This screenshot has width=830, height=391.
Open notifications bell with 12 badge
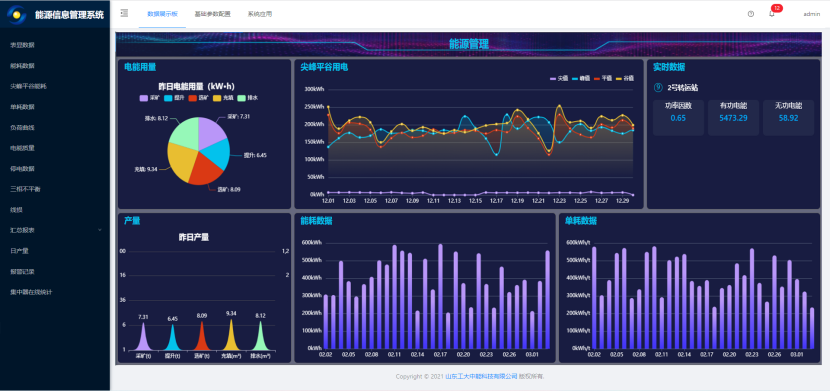coord(772,13)
